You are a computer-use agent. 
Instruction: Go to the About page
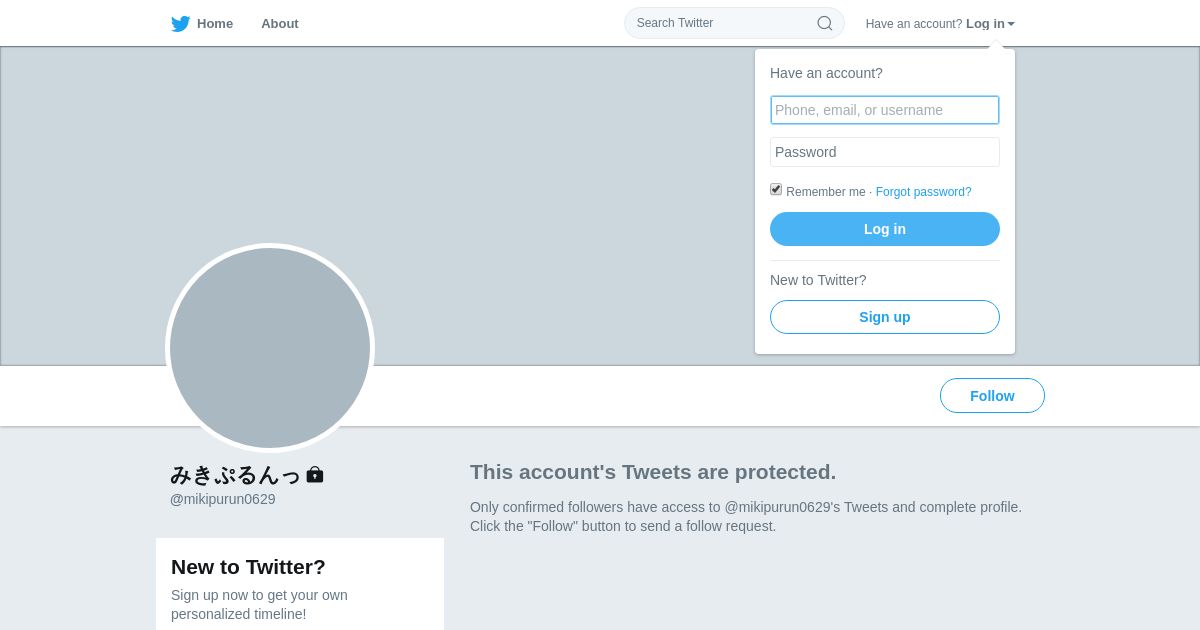click(x=280, y=24)
